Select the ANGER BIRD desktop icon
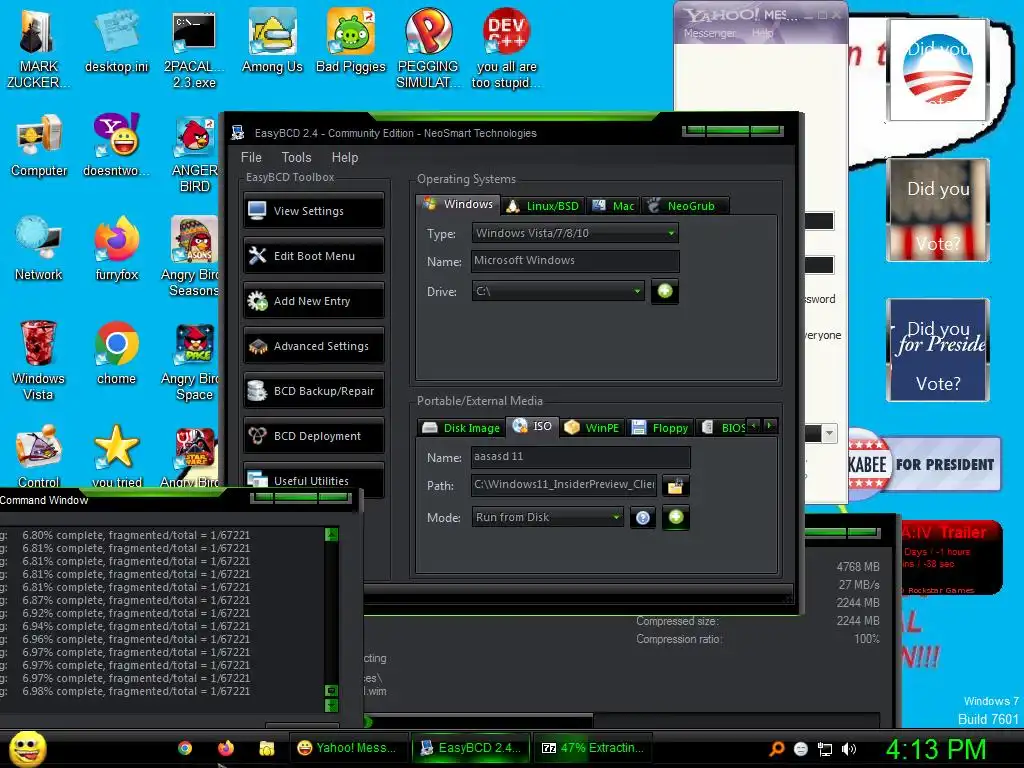This screenshot has width=1024, height=768. (194, 154)
